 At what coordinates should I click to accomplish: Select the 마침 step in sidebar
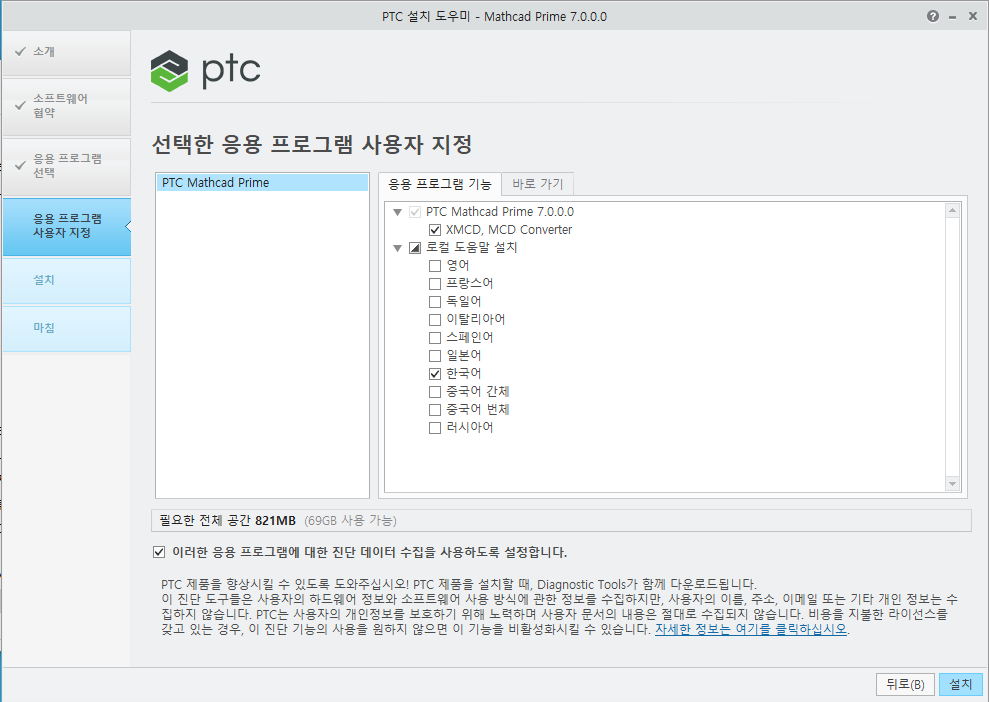pyautogui.click(x=67, y=329)
